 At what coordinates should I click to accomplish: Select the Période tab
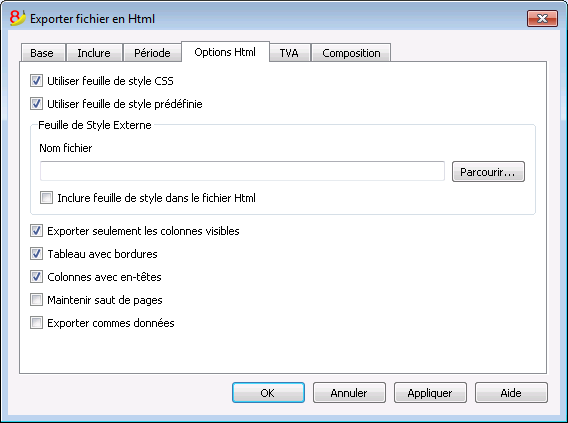click(x=152, y=53)
